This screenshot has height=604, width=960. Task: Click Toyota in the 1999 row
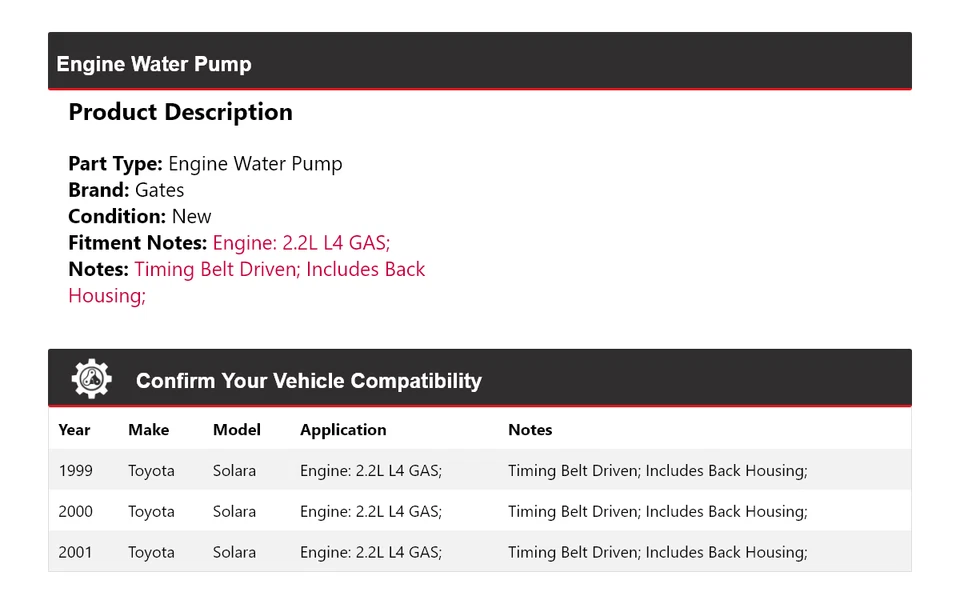[151, 471]
